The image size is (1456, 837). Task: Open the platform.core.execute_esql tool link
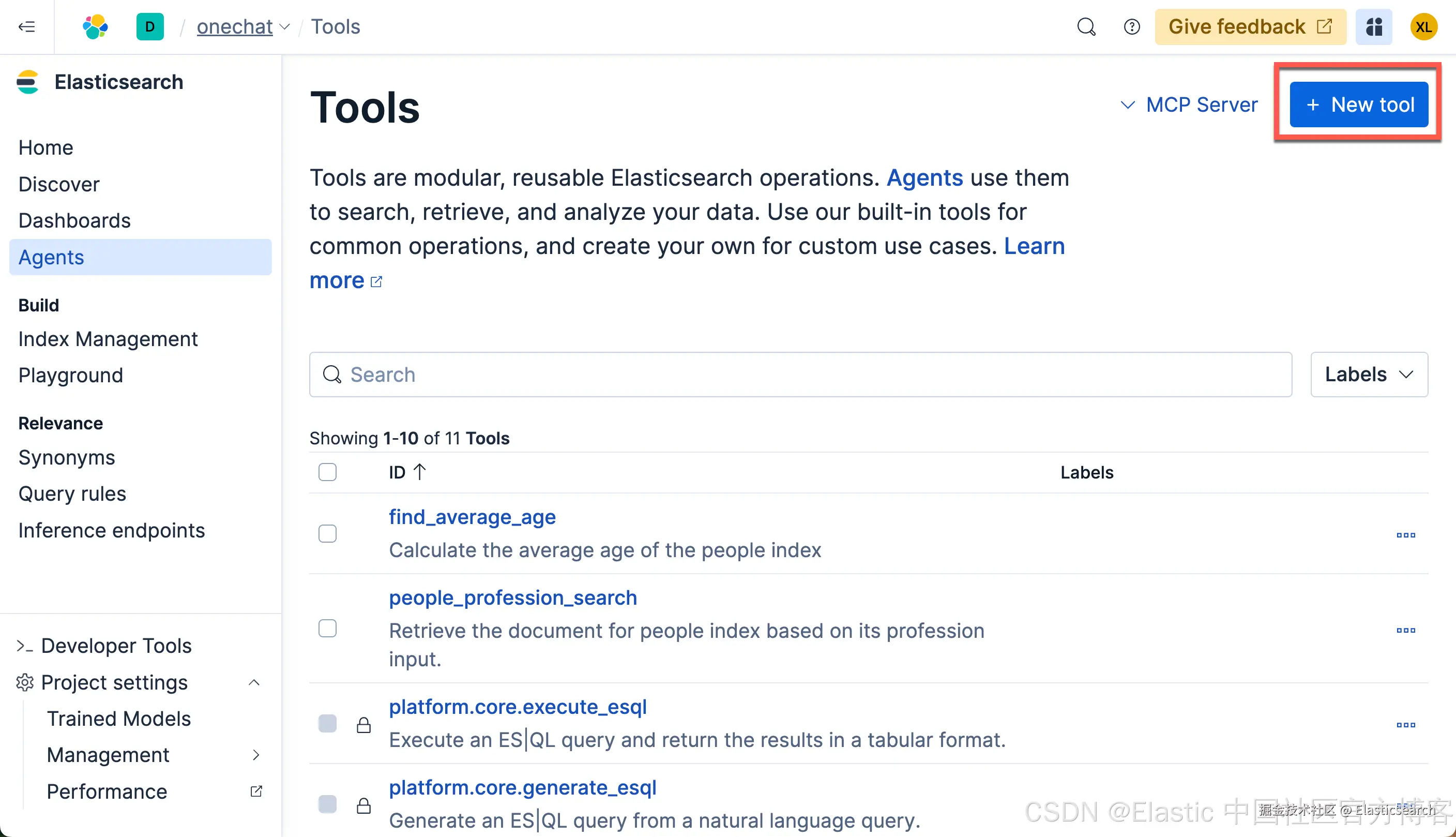(518, 707)
